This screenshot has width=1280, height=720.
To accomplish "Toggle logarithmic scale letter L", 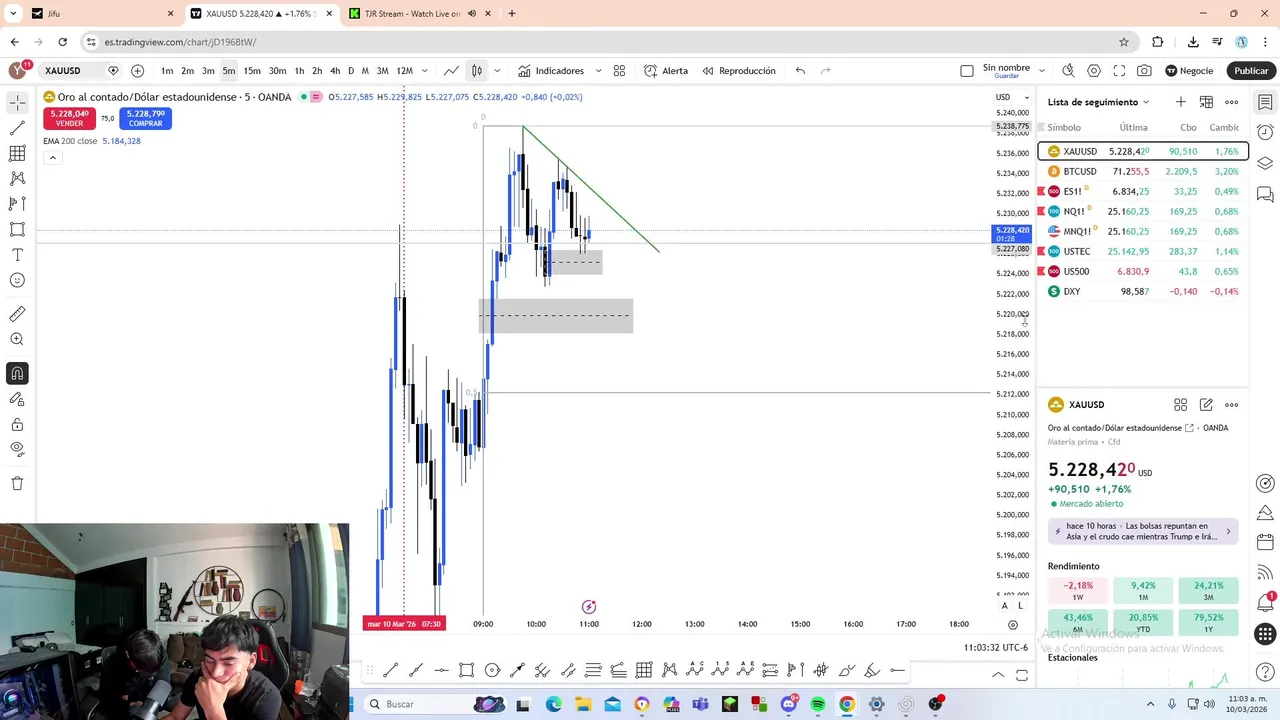I will coord(1021,606).
